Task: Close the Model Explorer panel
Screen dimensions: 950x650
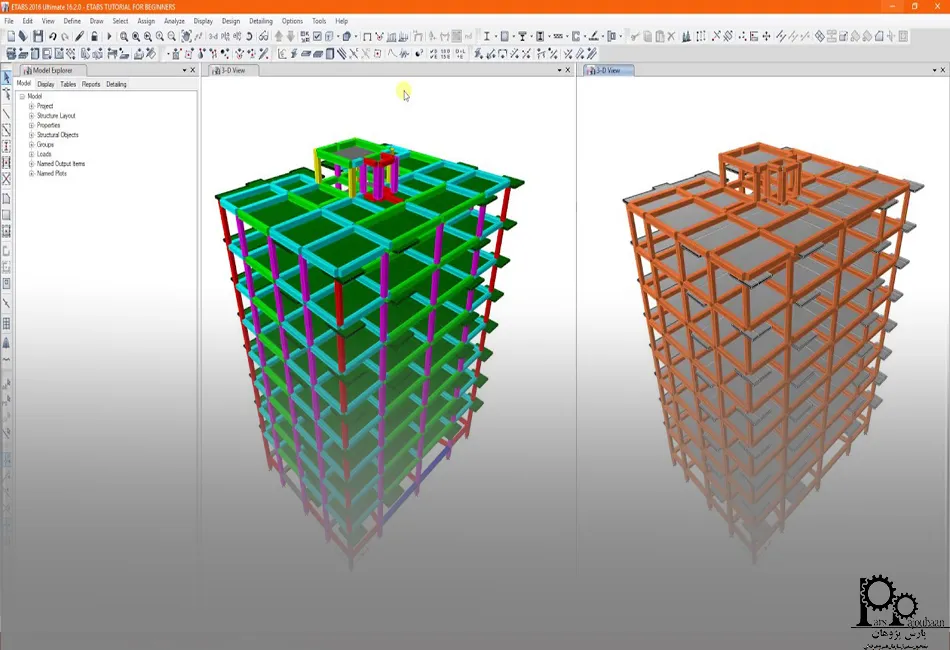Action: click(194, 71)
